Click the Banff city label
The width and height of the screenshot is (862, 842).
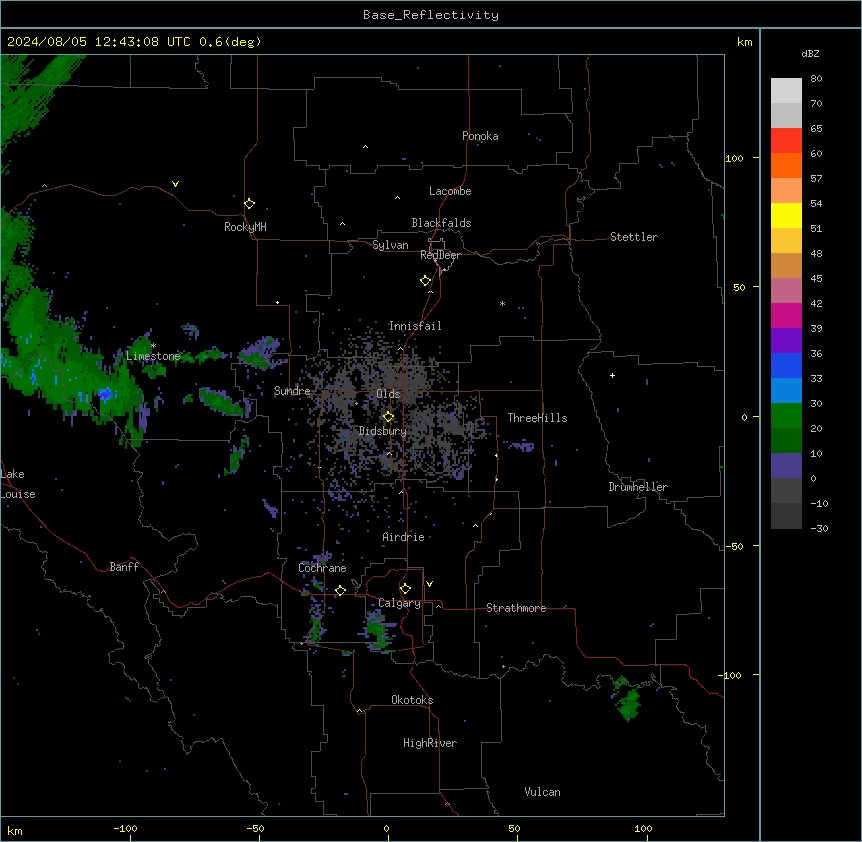click(x=124, y=567)
